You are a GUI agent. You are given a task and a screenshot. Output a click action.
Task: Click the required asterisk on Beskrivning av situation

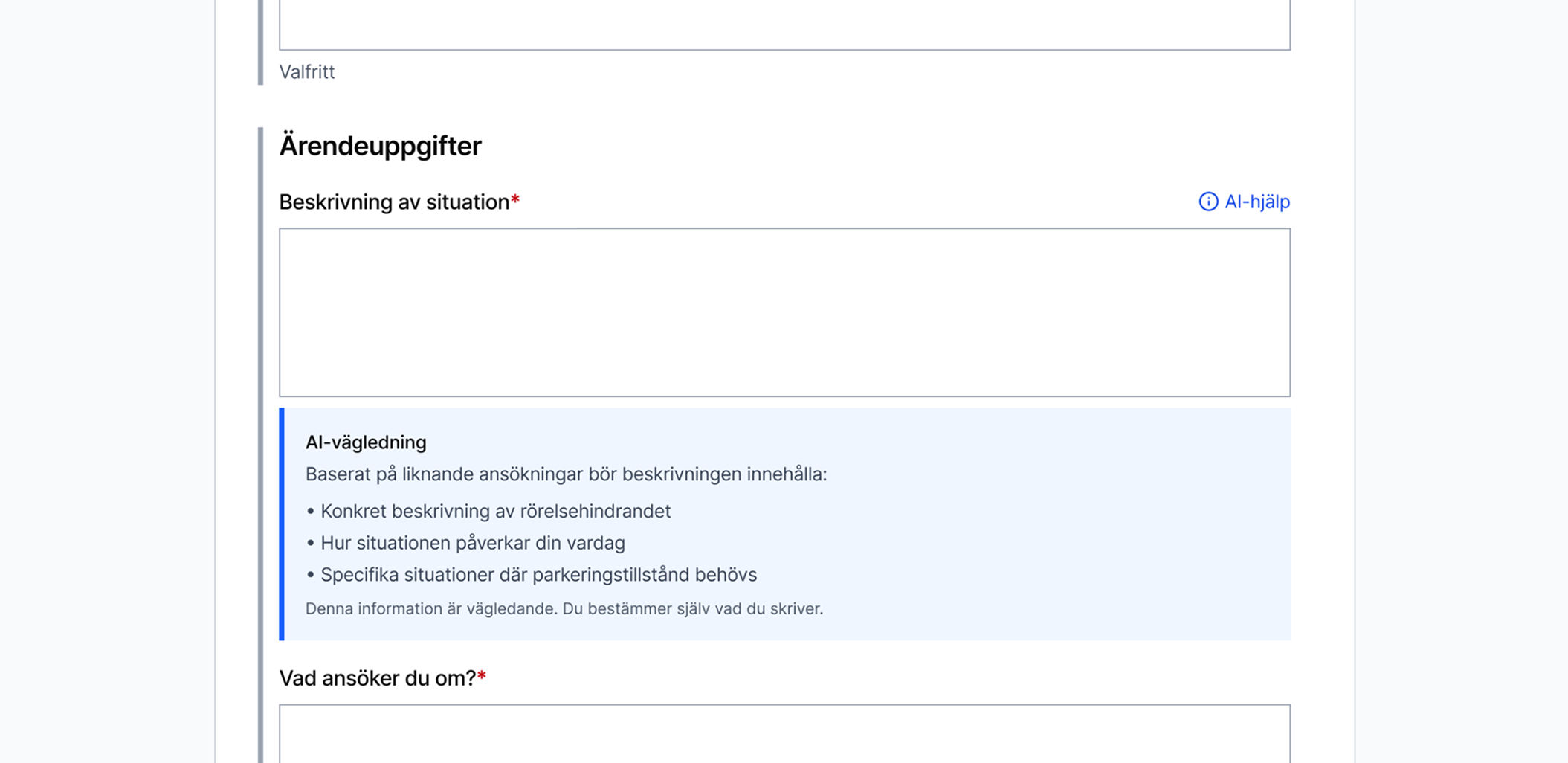[x=517, y=197]
